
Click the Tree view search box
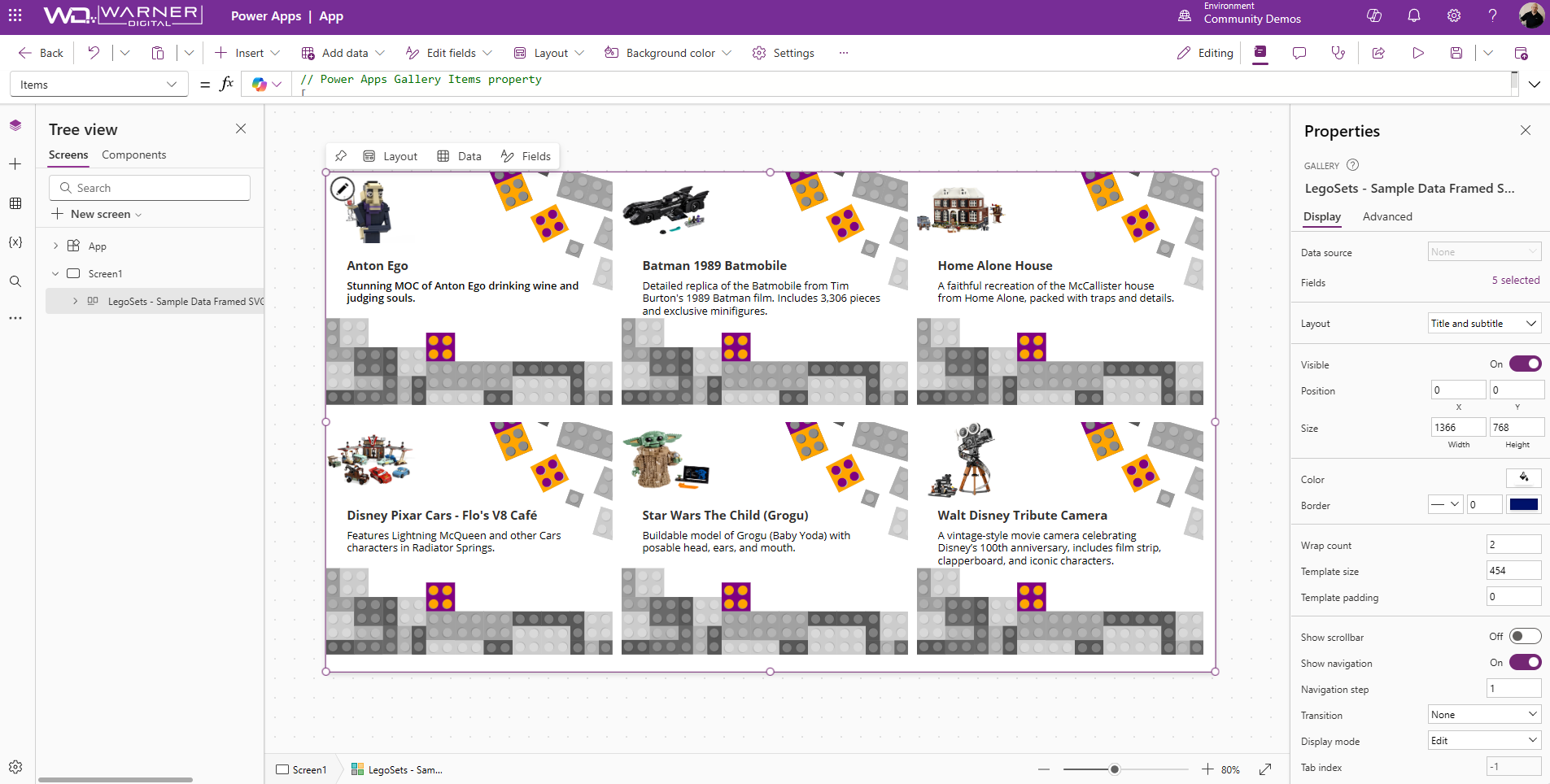pos(150,188)
